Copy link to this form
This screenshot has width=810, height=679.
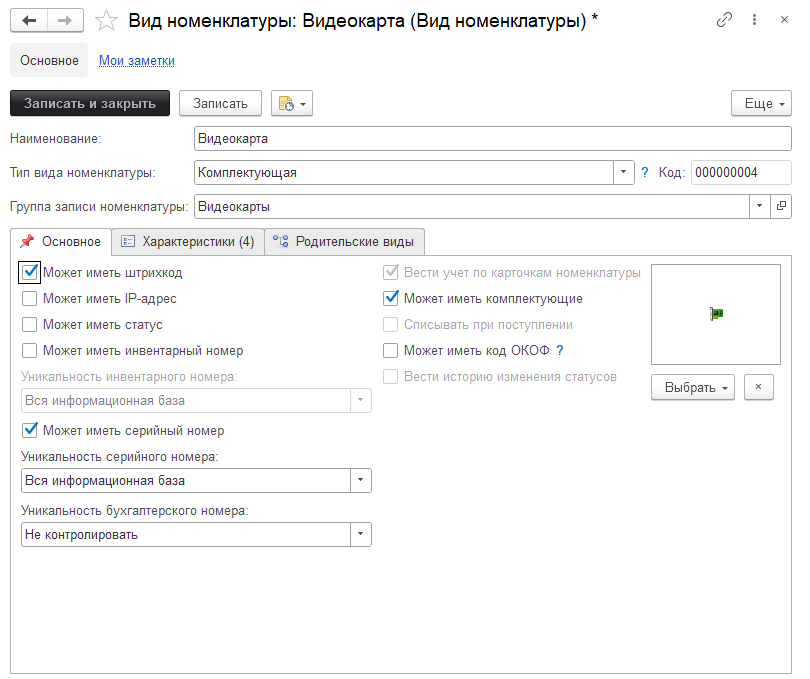[724, 21]
